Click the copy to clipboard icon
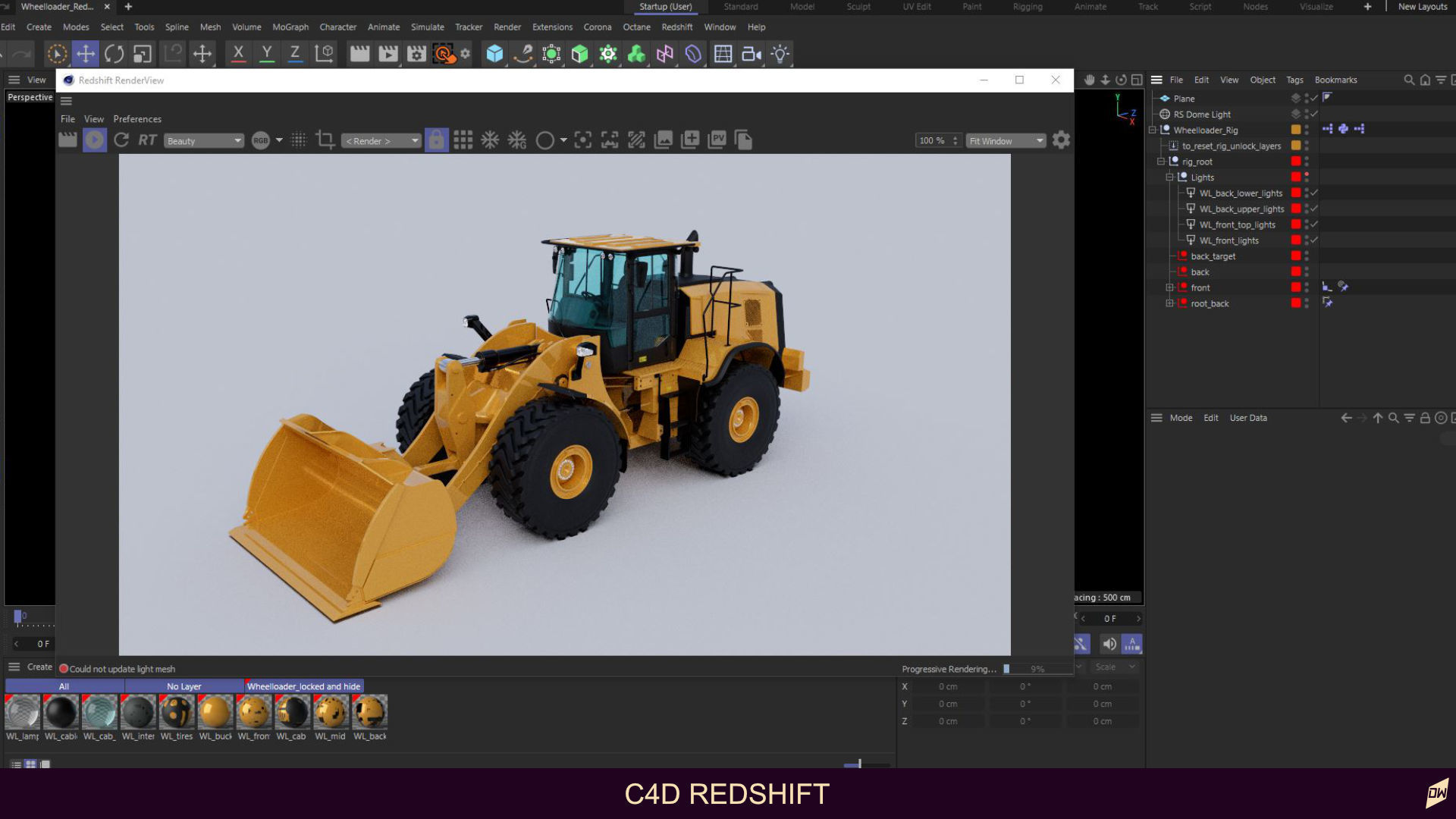Image resolution: width=1456 pixels, height=819 pixels. point(744,140)
